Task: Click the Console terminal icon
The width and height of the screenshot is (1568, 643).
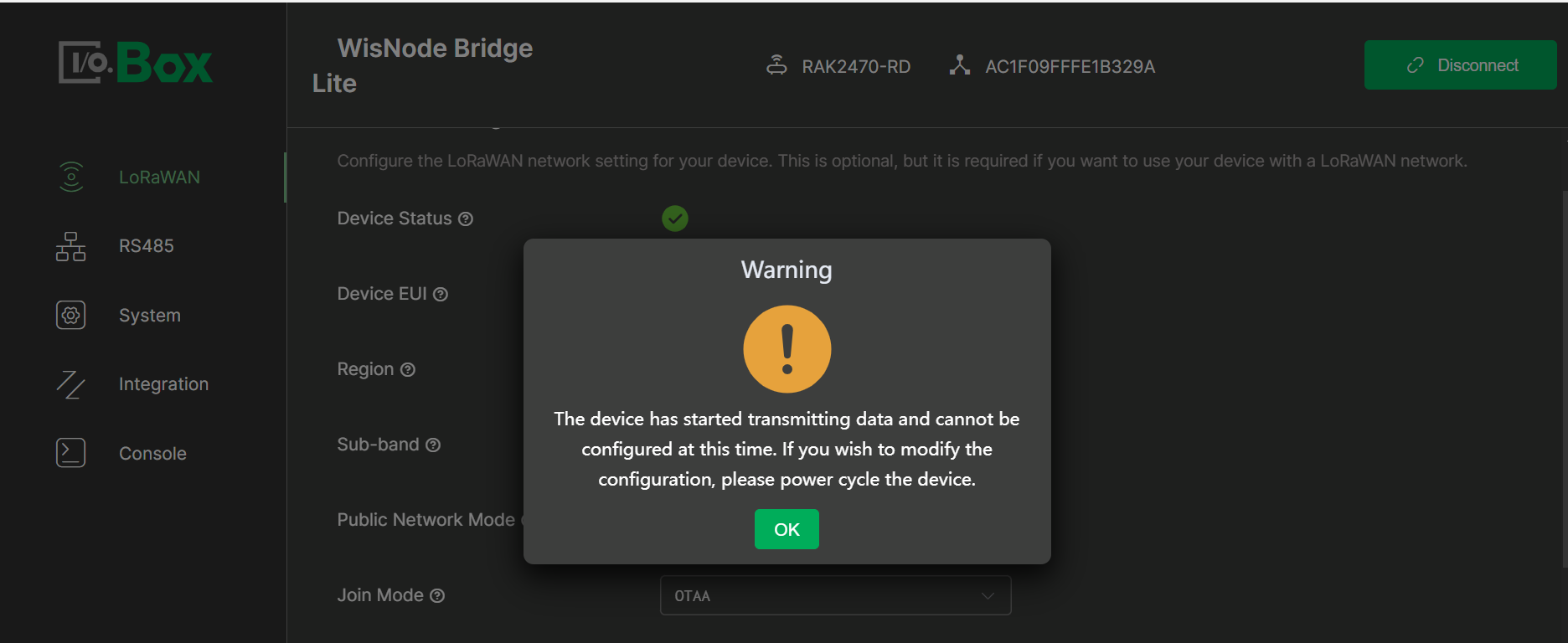Action: [x=71, y=453]
